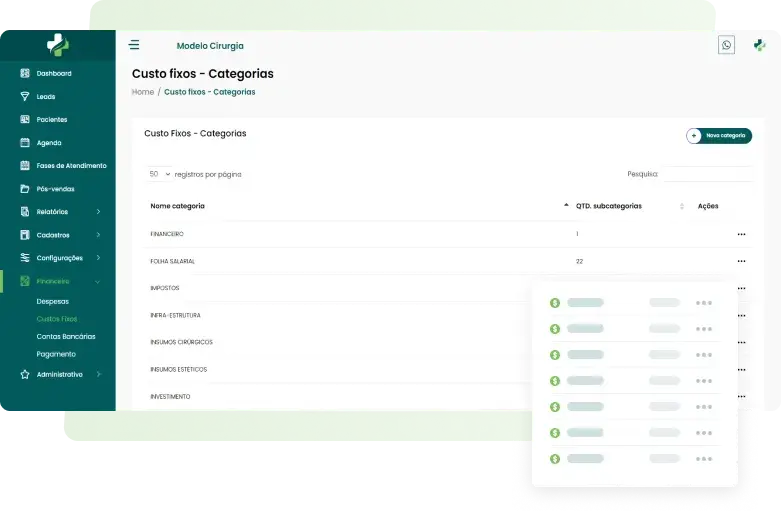
Task: Expand the Cadastros submenu
Action: click(98, 235)
